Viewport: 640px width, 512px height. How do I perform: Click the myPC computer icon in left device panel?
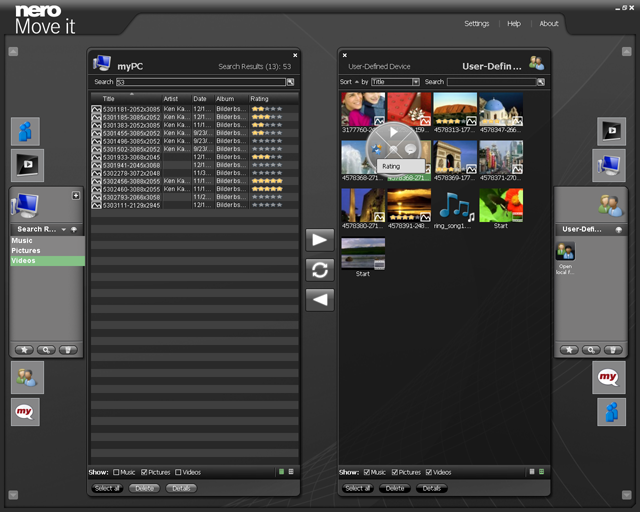[x=25, y=205]
